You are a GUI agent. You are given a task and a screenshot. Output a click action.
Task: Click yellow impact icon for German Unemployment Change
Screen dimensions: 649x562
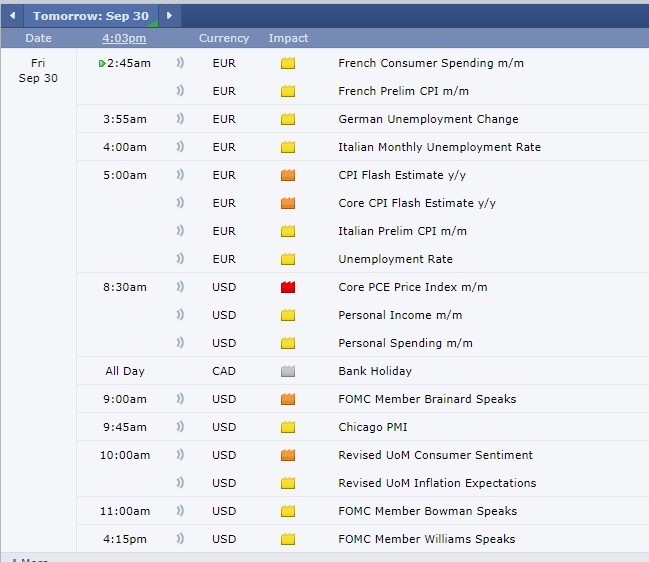pos(288,119)
